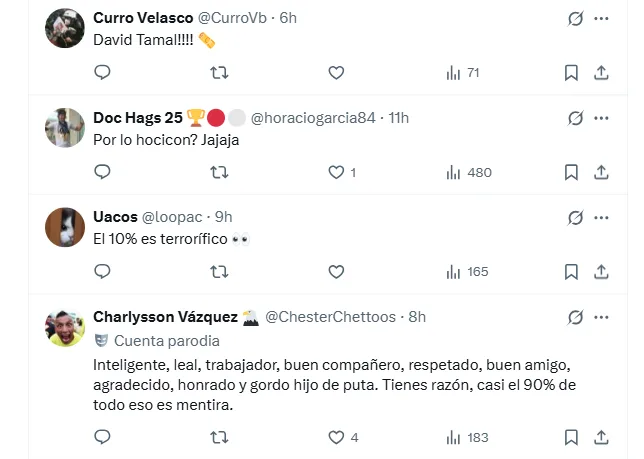Retweet the Uacos post
Image resolution: width=644 pixels, height=459 pixels.
click(219, 271)
